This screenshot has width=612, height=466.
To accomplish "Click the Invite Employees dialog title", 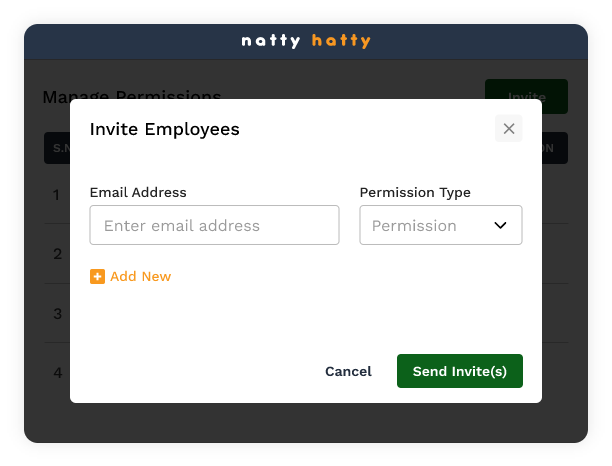I will [x=165, y=129].
